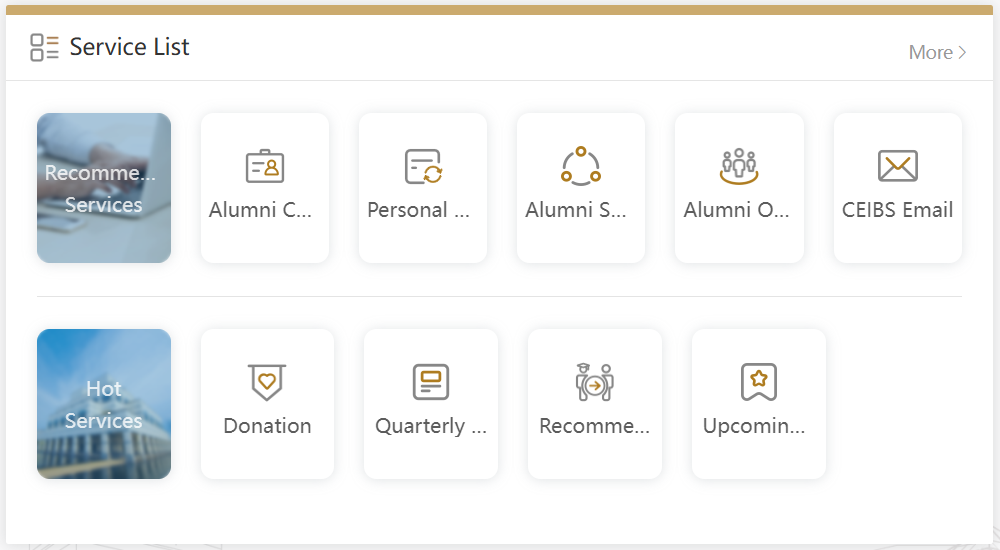Screen dimensions: 1000x550
Task: Open the CEIBS Email envelope icon
Action: point(898,166)
